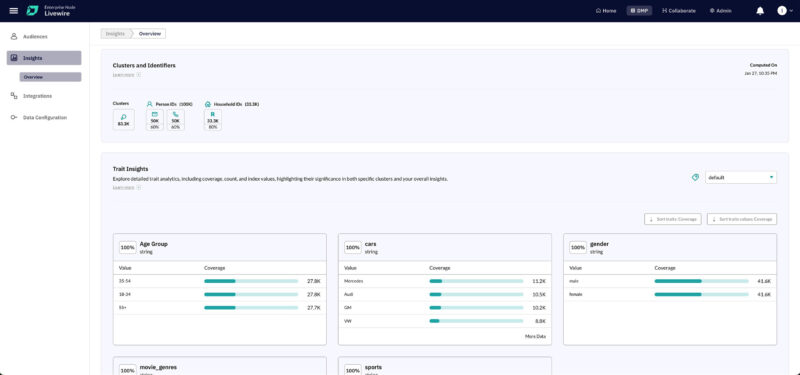Viewport: 800px width, 375px height.
Task: Expand the default tag dropdown
Action: click(x=741, y=178)
